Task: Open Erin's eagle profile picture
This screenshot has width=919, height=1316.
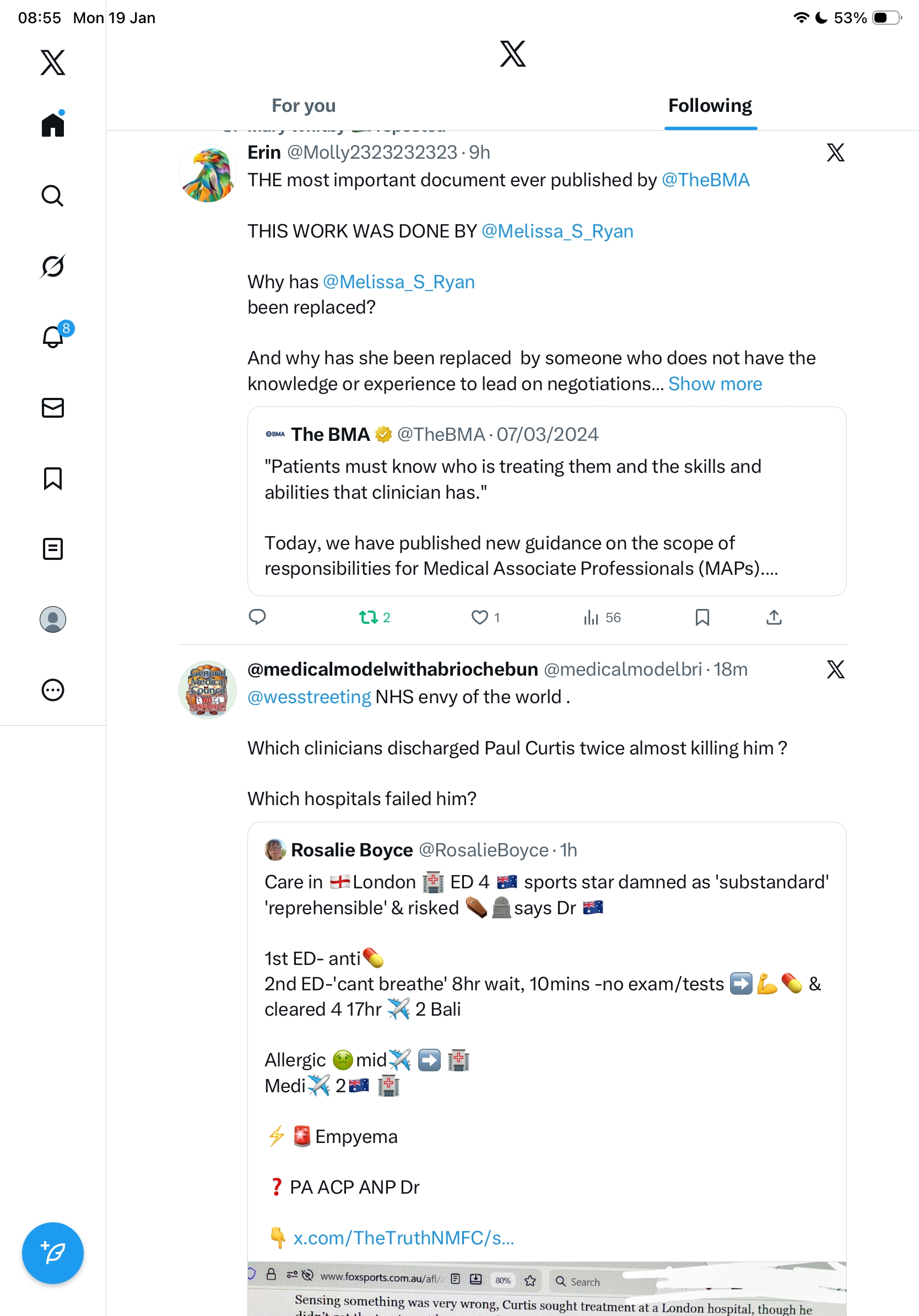Action: (x=207, y=174)
